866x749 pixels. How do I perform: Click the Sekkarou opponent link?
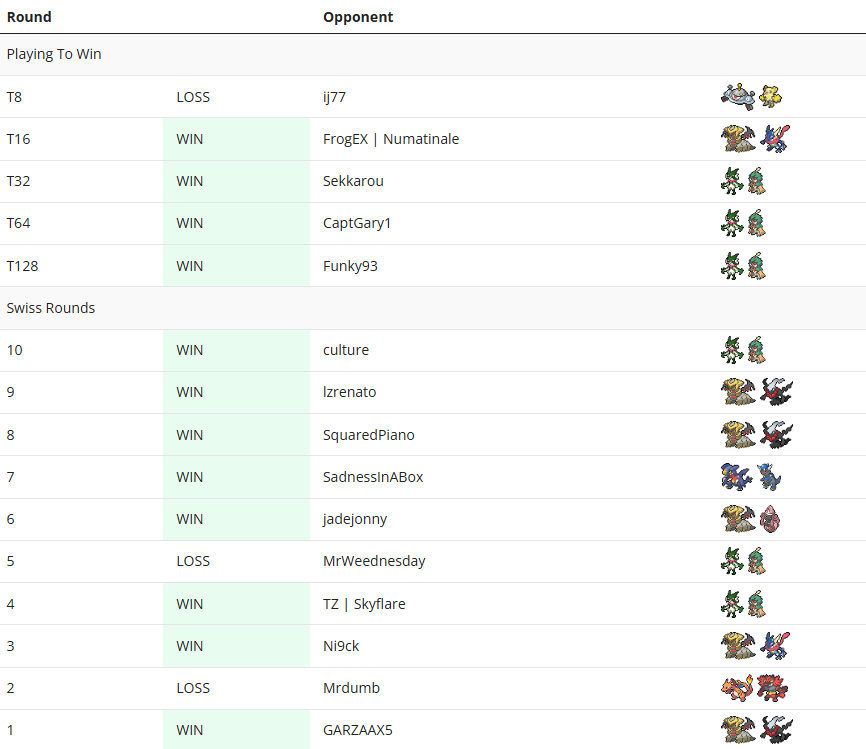(x=352, y=181)
